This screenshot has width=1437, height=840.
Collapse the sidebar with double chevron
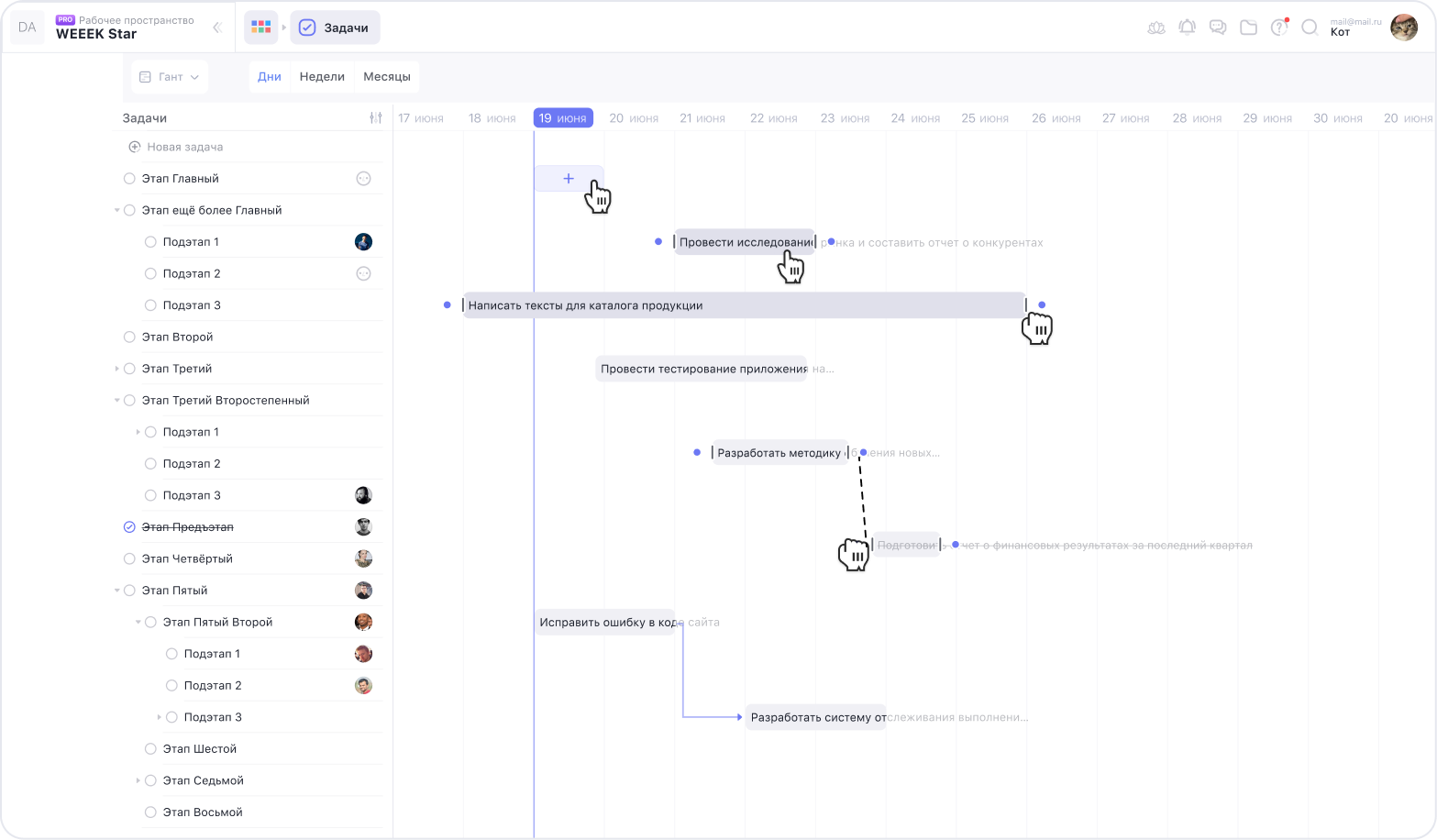coord(217,28)
